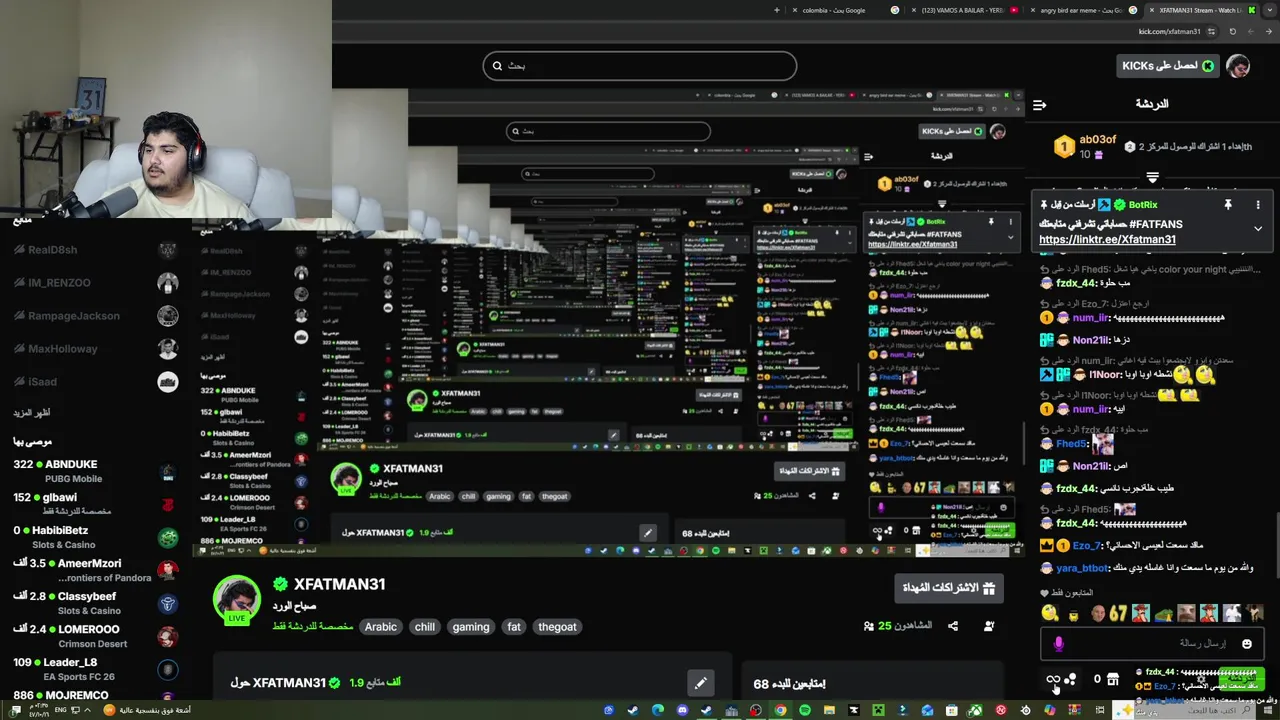The image size is (1280, 720).
Task: Open a new browser tab with plus button
Action: pyautogui.click(x=777, y=10)
